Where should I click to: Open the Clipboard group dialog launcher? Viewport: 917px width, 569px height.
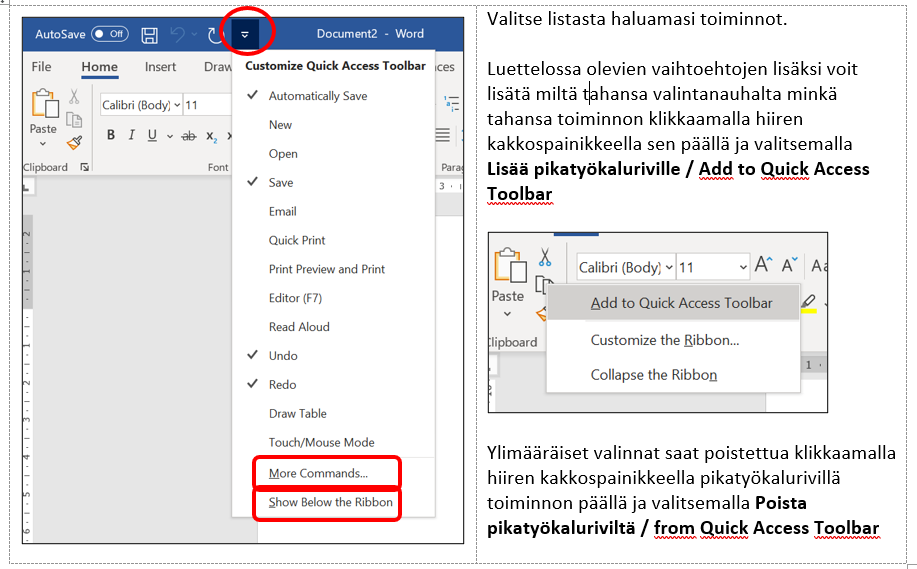[x=84, y=168]
